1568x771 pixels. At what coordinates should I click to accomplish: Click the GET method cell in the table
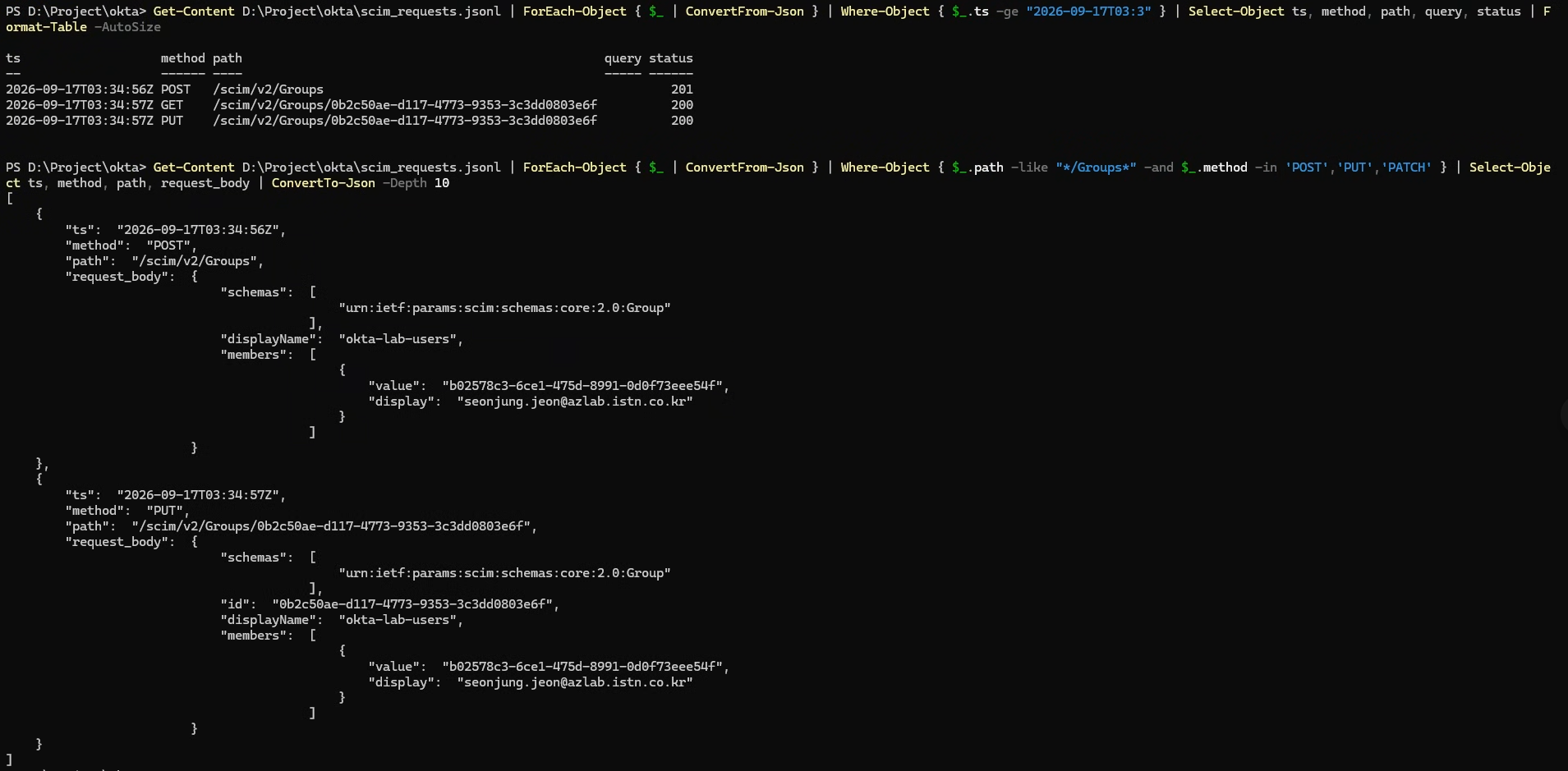[172, 105]
